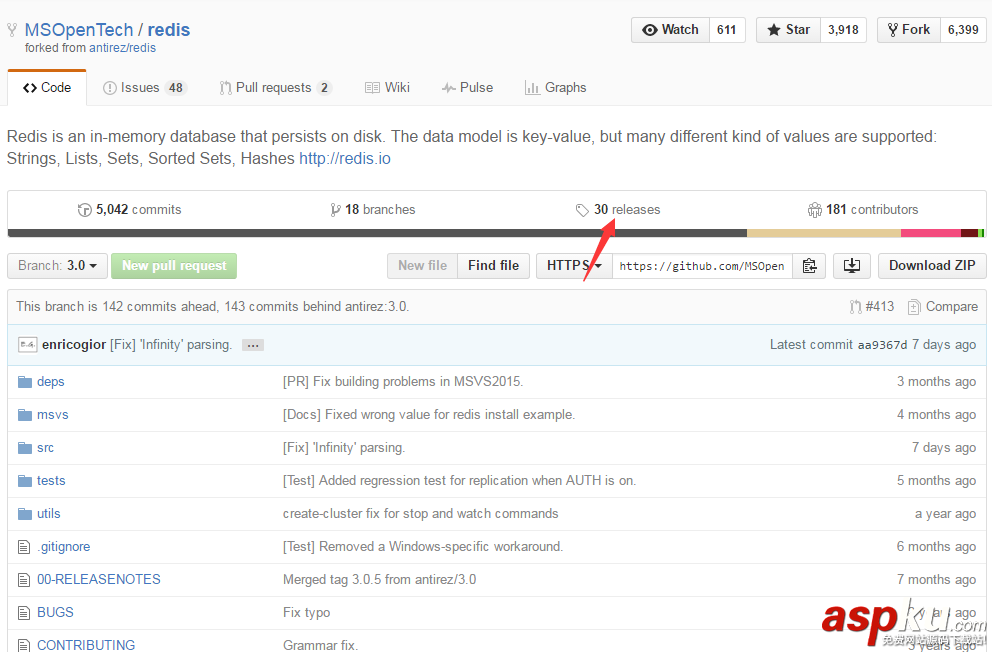Click the .gitignore file icon

pos(24,547)
